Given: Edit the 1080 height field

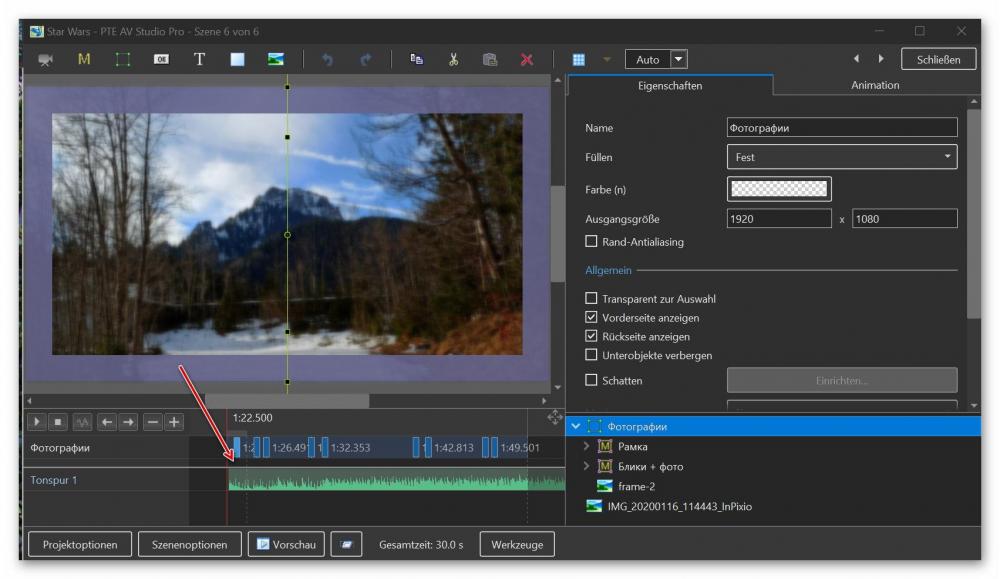Looking at the screenshot, I should 904,219.
